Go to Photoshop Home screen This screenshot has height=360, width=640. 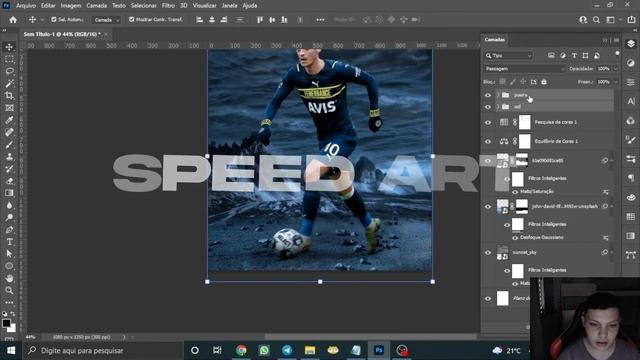pyautogui.click(x=13, y=20)
